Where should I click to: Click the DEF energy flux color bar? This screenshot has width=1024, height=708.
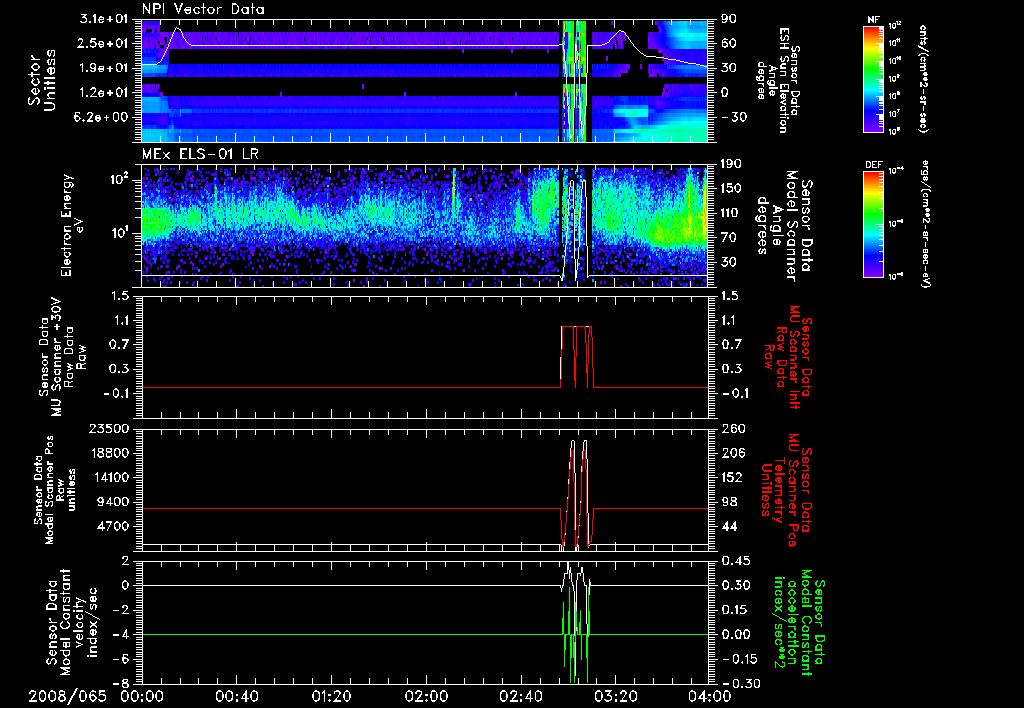pyautogui.click(x=873, y=224)
